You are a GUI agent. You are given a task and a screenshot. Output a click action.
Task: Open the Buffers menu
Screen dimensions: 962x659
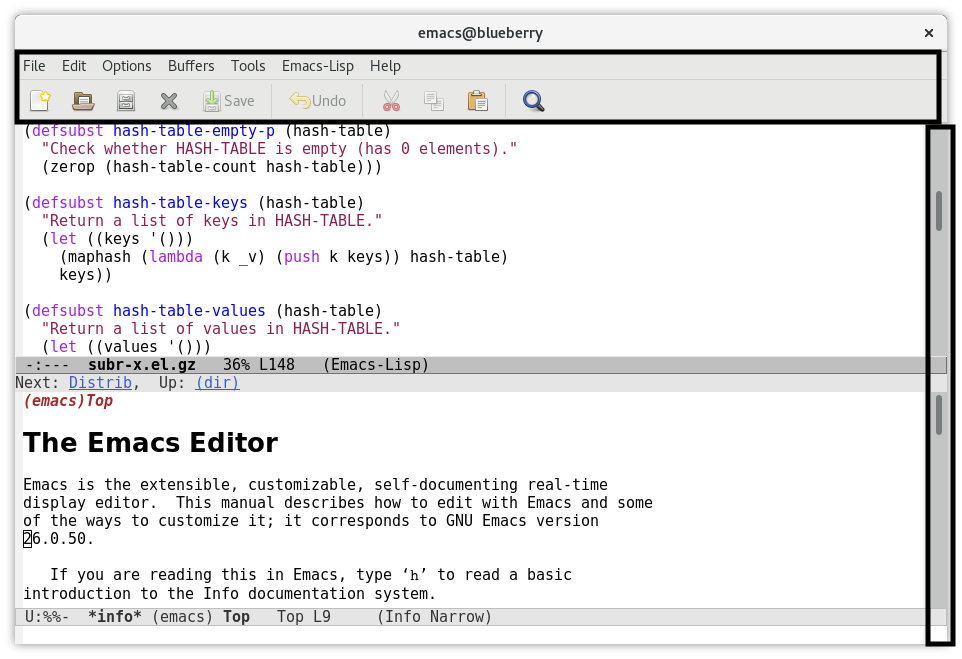(190, 66)
